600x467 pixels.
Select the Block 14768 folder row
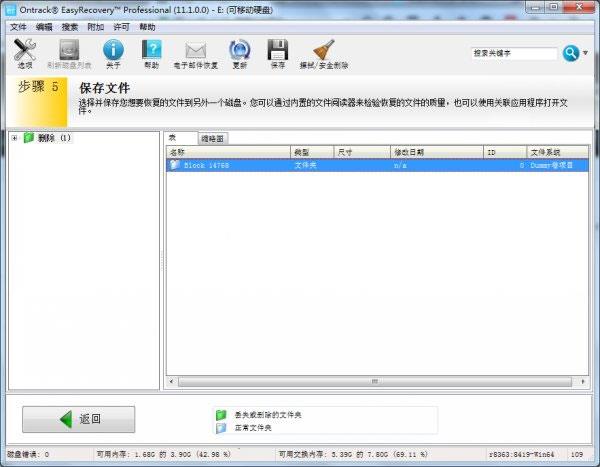click(377, 165)
